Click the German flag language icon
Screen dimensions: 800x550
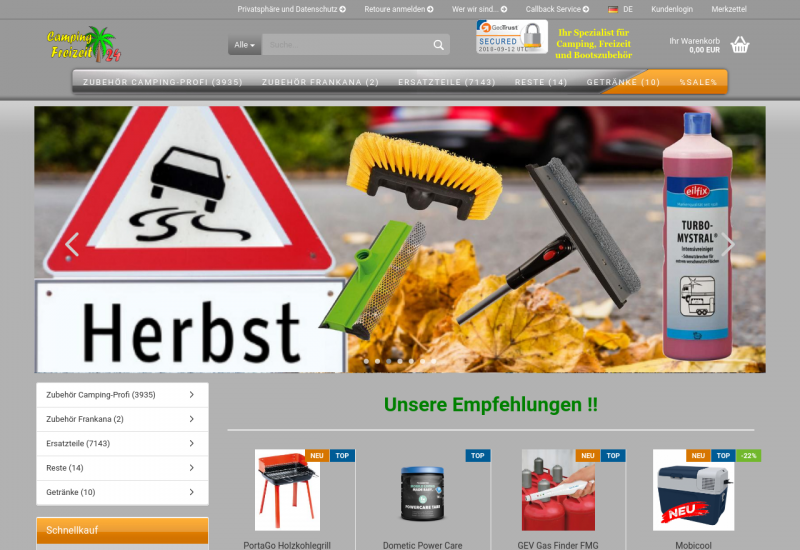[x=613, y=9]
